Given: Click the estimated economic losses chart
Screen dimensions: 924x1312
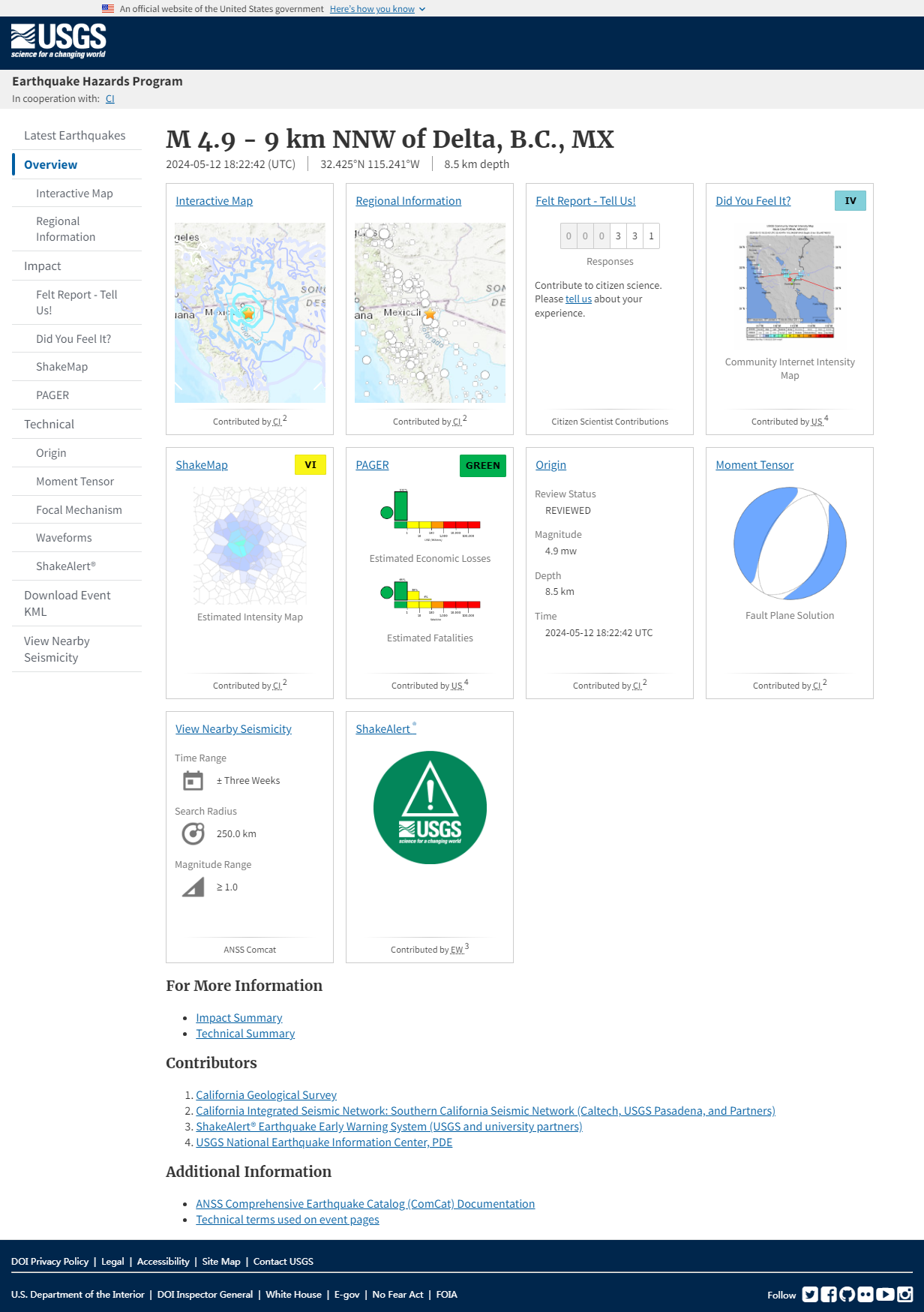Looking at the screenshot, I should pyautogui.click(x=430, y=515).
